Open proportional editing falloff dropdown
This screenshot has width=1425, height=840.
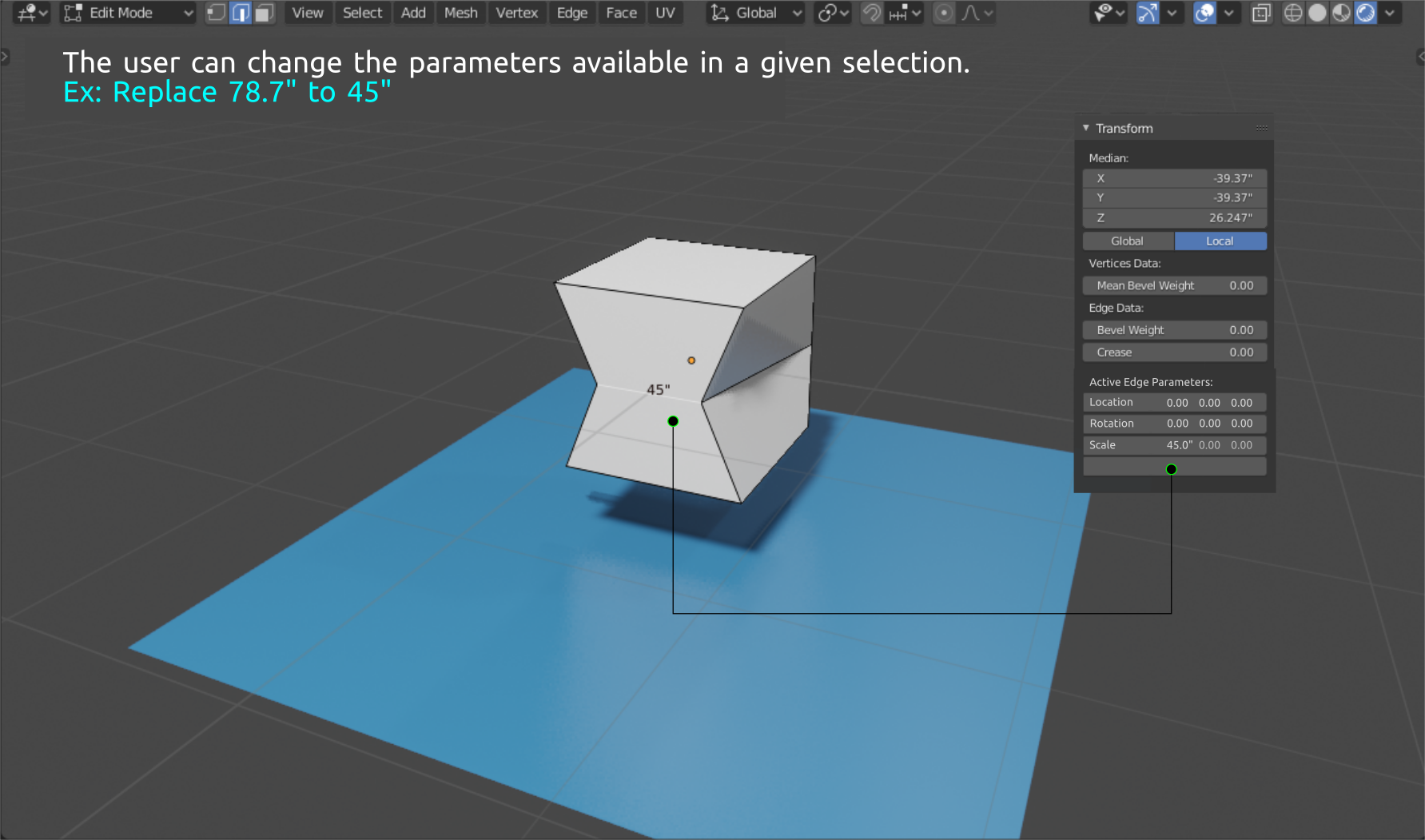point(977,13)
